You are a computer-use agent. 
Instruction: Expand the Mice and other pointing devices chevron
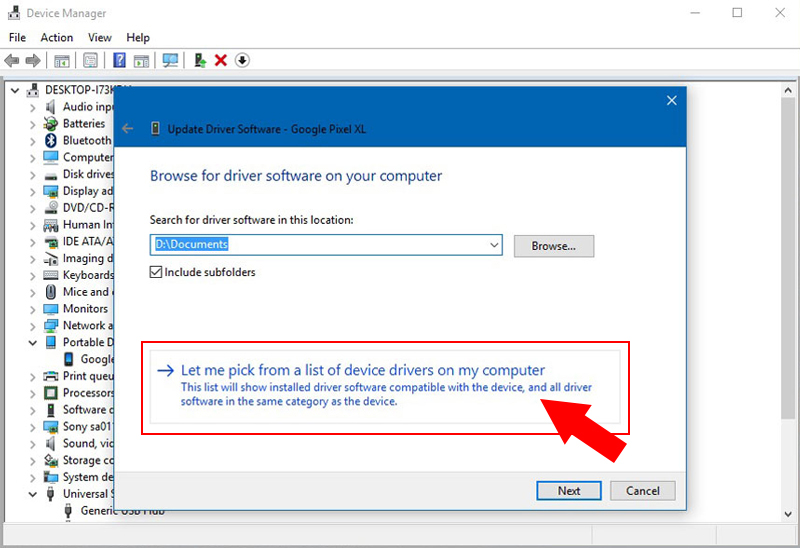(x=33, y=293)
